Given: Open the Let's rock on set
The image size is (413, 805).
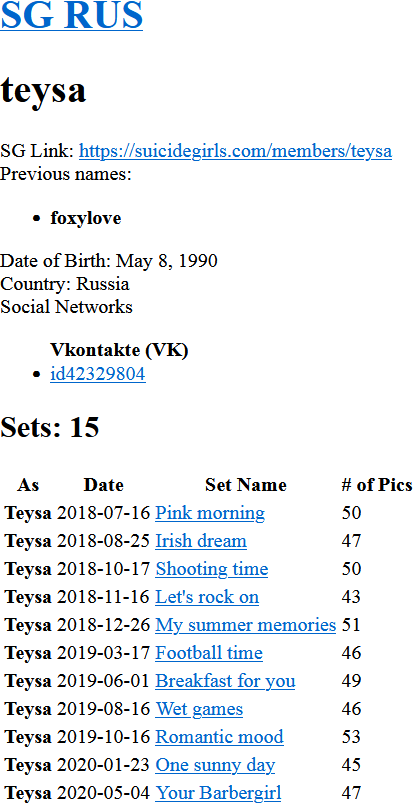Looking at the screenshot, I should (x=207, y=597).
